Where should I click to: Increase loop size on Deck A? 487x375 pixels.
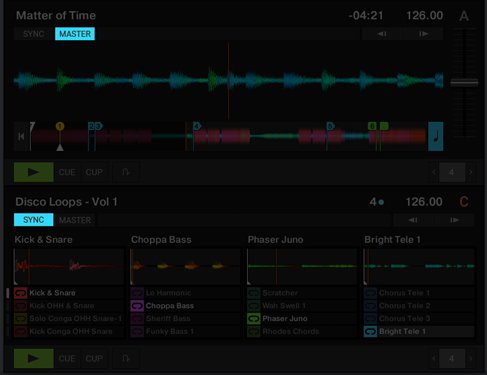pos(471,172)
